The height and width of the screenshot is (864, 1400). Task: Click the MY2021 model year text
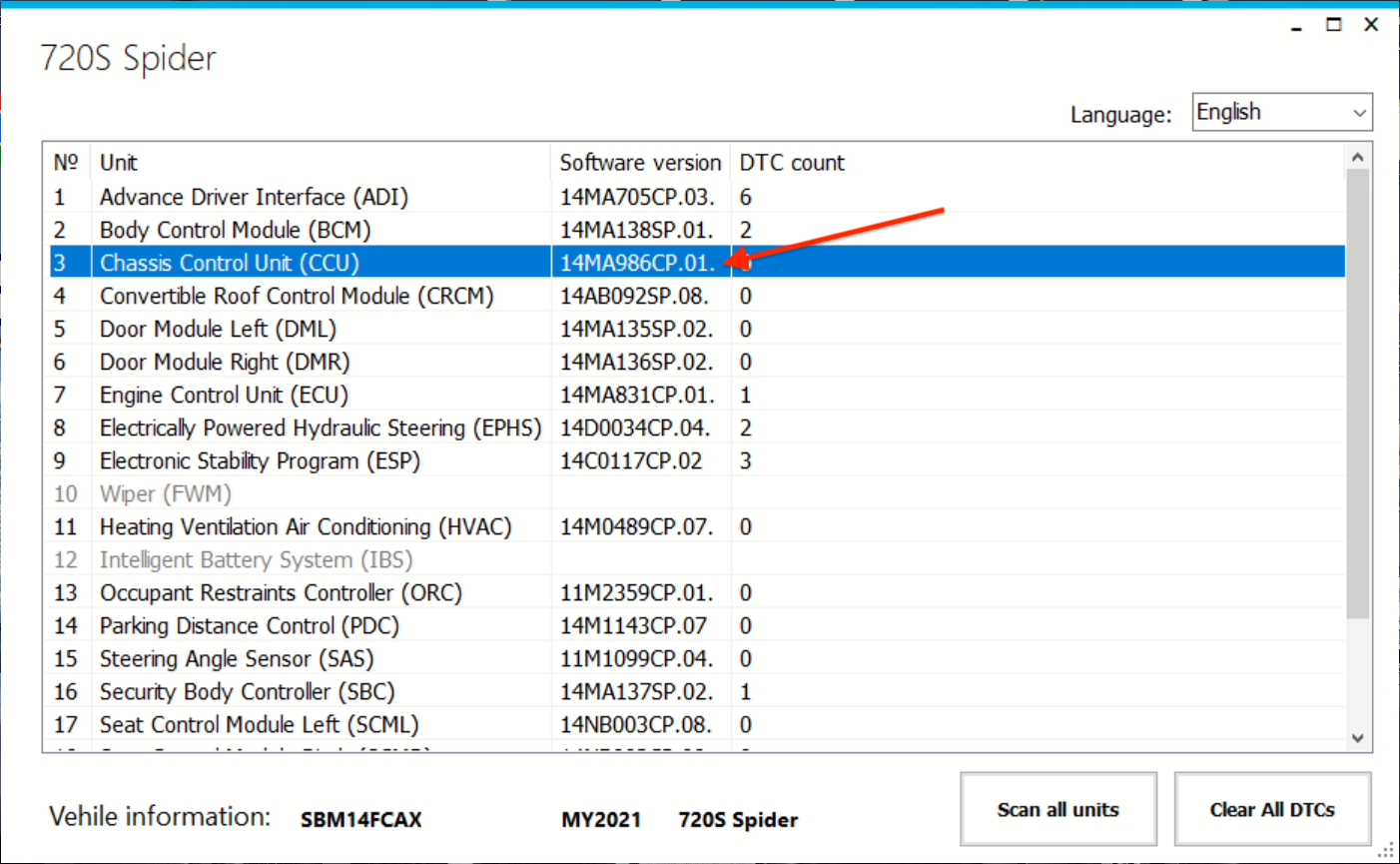coord(601,820)
